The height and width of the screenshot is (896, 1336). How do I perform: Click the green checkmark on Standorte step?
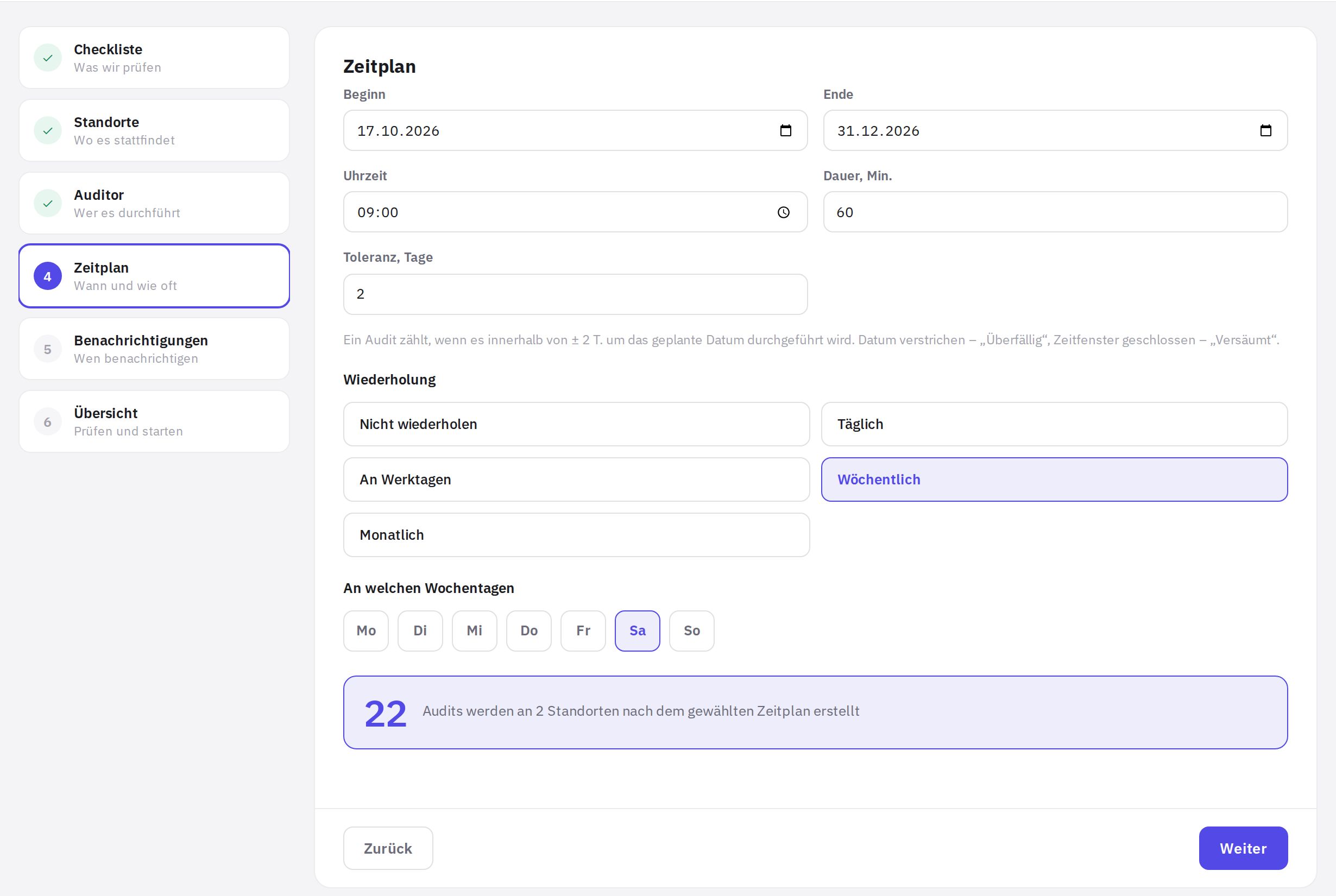coord(48,130)
